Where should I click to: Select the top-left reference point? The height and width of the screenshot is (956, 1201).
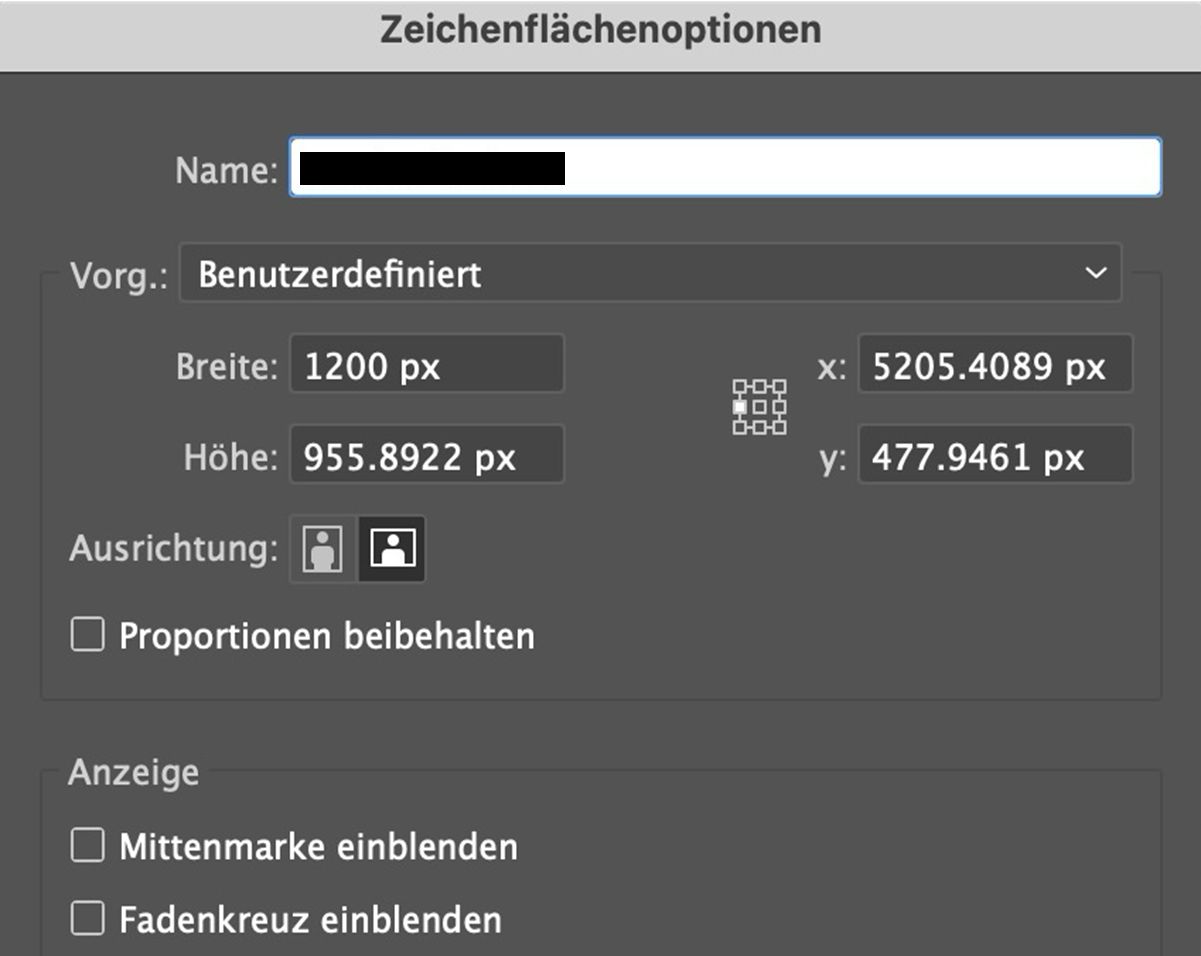pyautogui.click(x=740, y=386)
